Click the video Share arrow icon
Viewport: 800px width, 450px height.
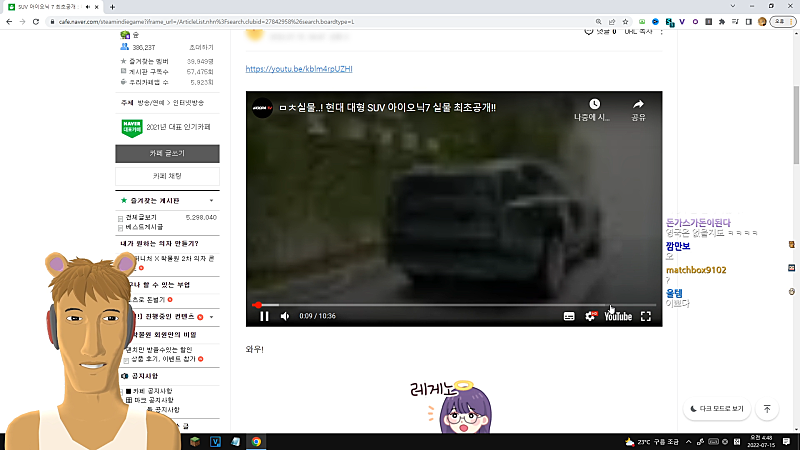click(x=638, y=104)
